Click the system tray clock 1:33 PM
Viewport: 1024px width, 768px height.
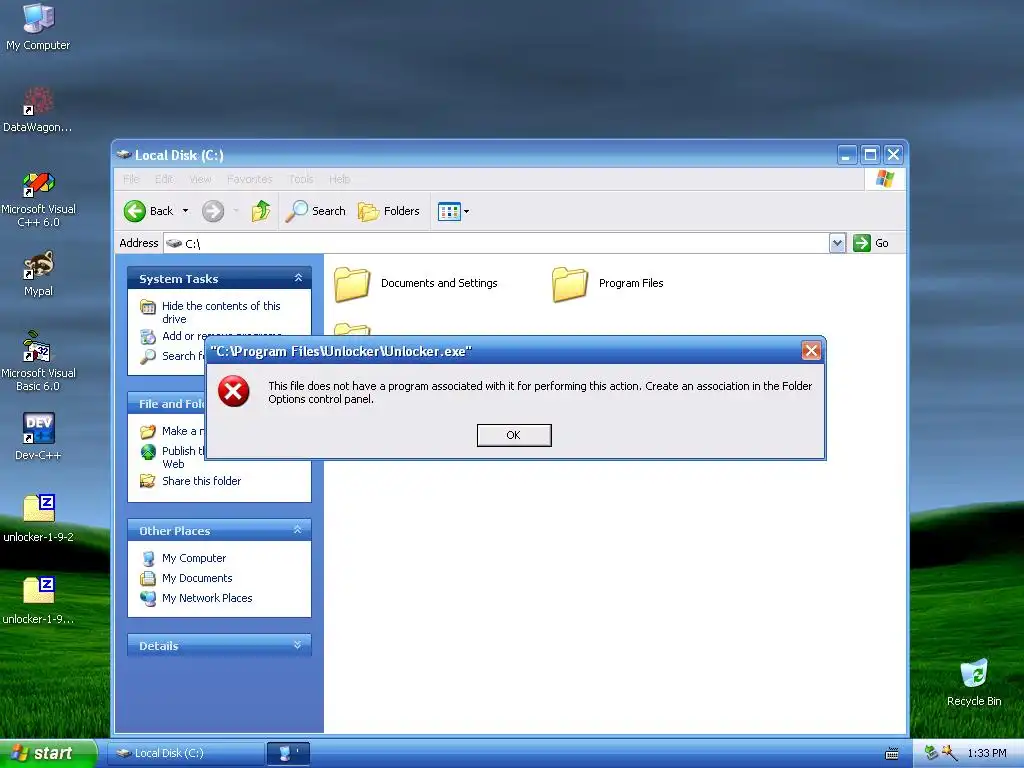pos(986,754)
